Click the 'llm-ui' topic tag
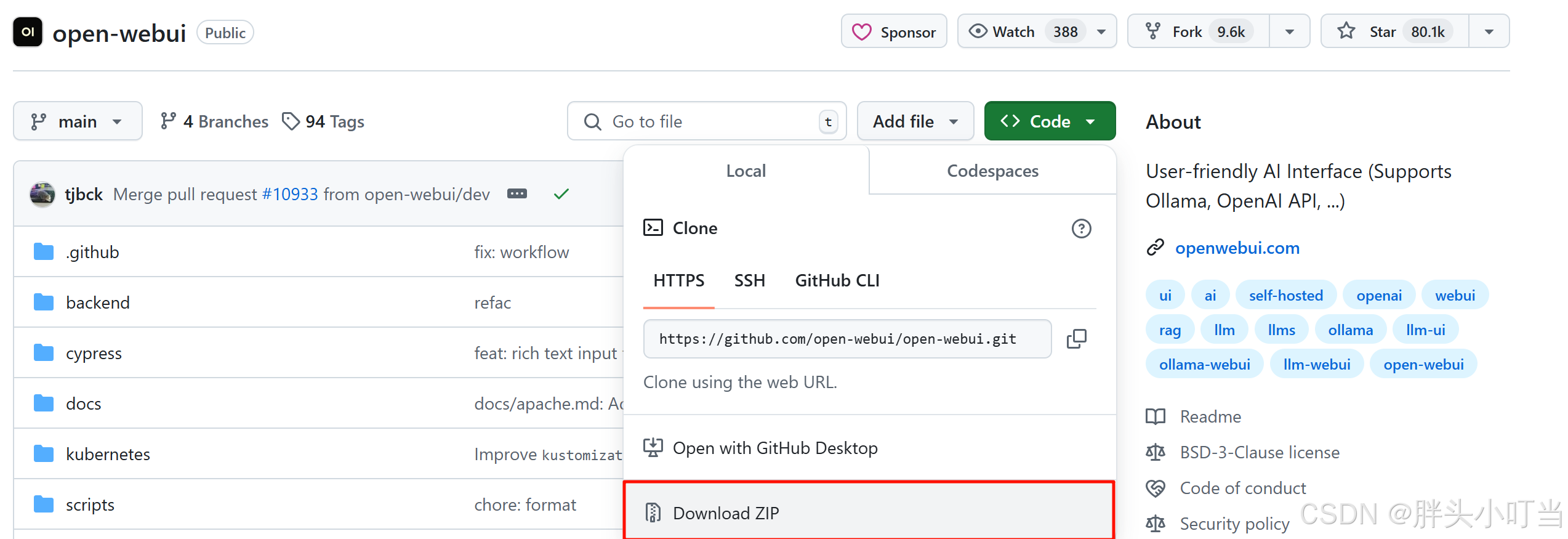This screenshot has height=539, width=1568. pyautogui.click(x=1426, y=330)
